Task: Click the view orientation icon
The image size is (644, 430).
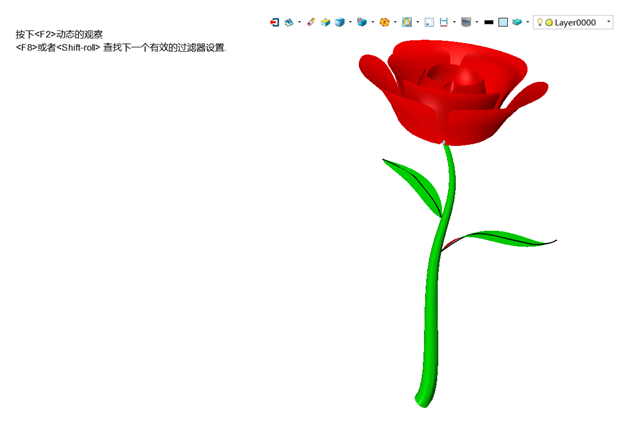Action: 289,21
